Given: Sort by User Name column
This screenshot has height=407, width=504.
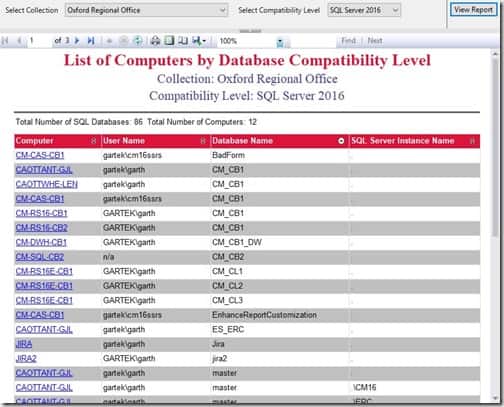Looking at the screenshot, I should pos(203,141).
